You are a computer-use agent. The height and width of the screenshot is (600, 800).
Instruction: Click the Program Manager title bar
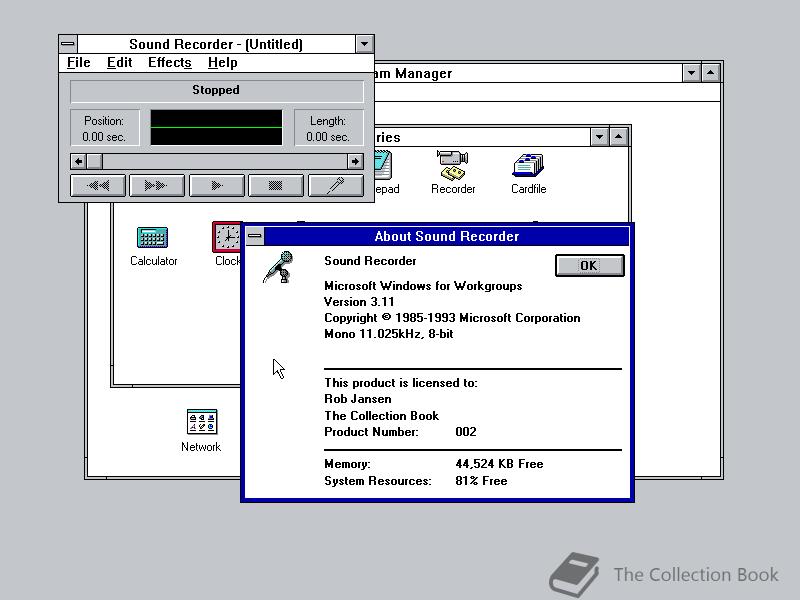point(528,73)
